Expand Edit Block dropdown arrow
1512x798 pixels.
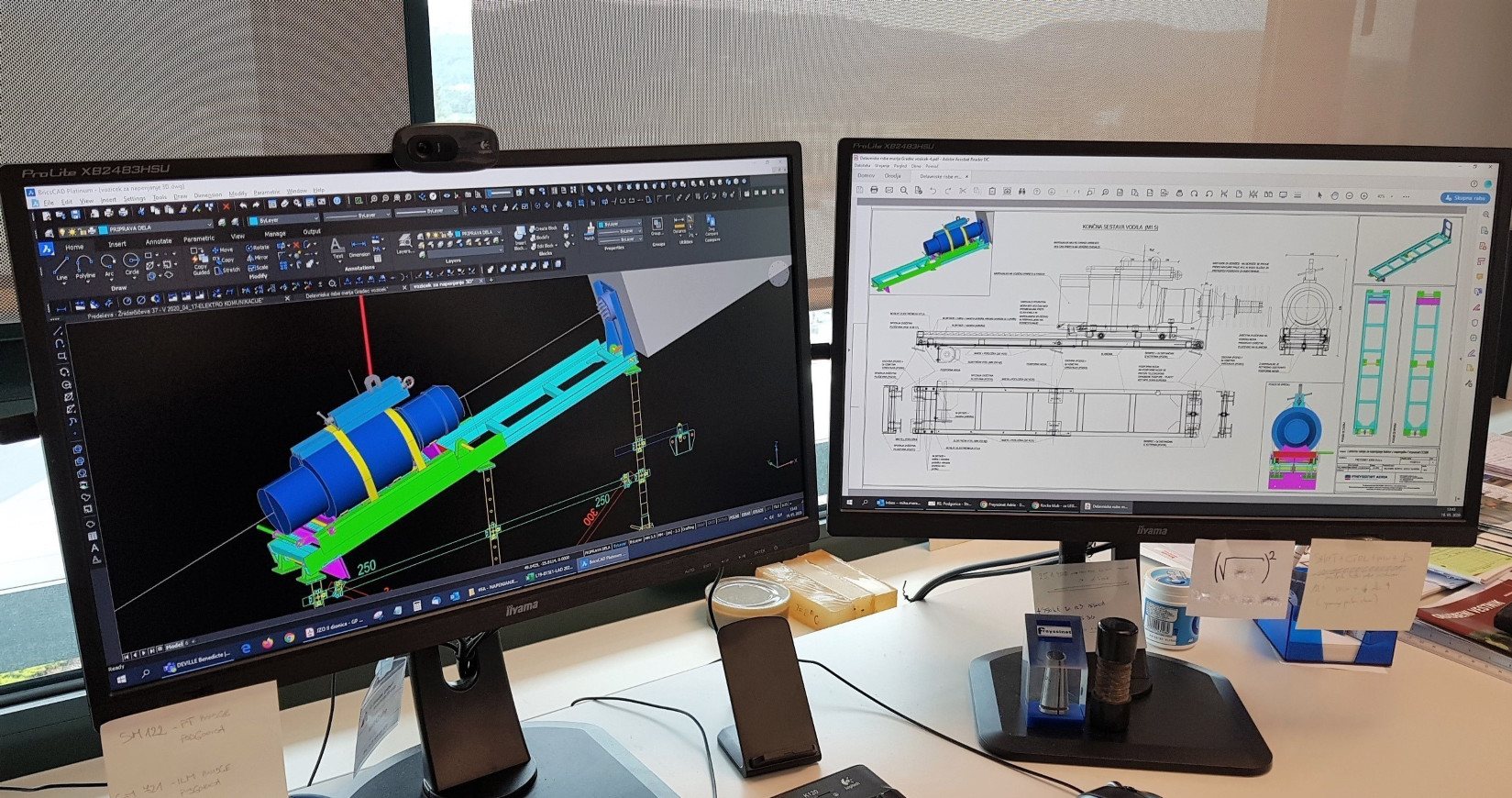tap(557, 245)
